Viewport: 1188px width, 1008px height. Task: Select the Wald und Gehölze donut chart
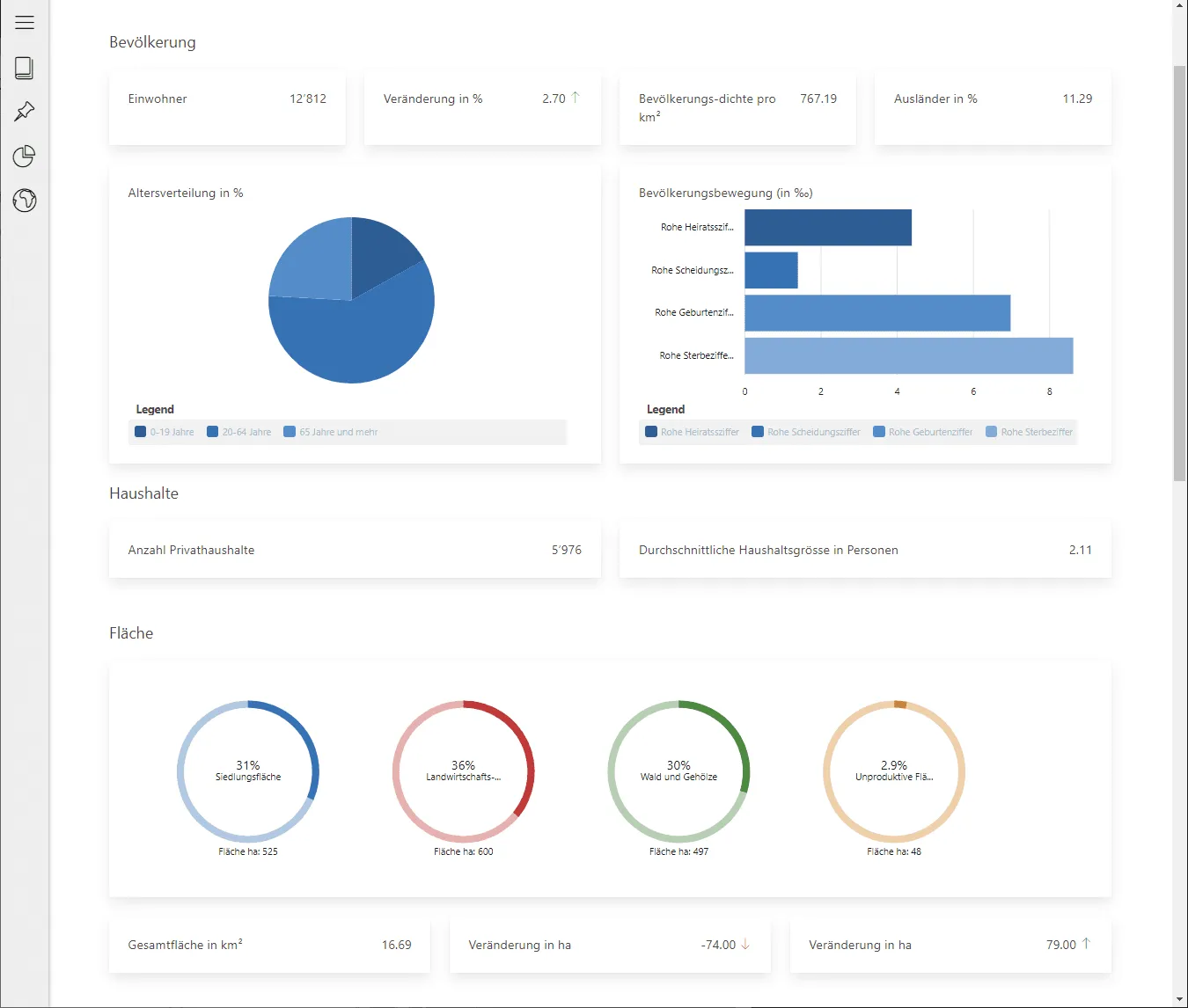point(678,771)
